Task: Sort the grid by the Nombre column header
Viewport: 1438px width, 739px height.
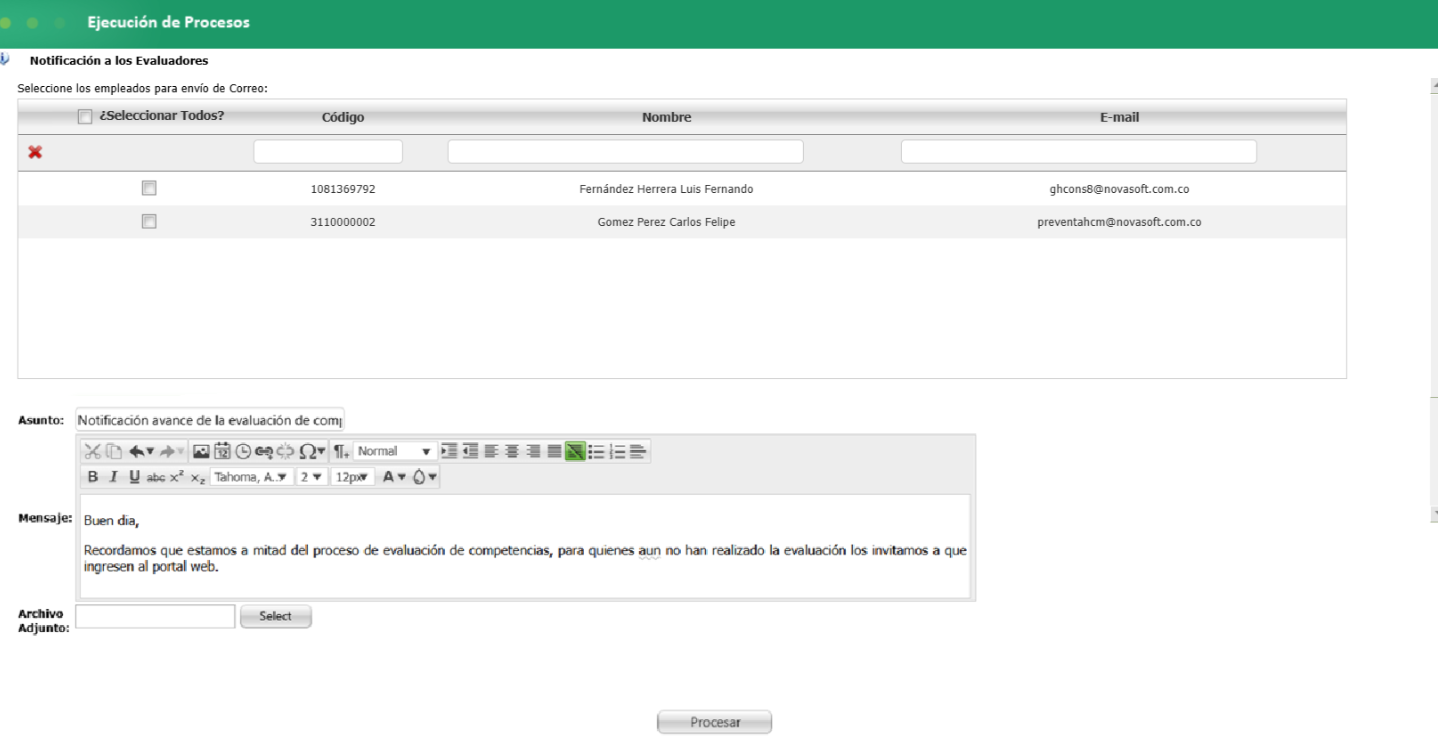Action: tap(666, 117)
